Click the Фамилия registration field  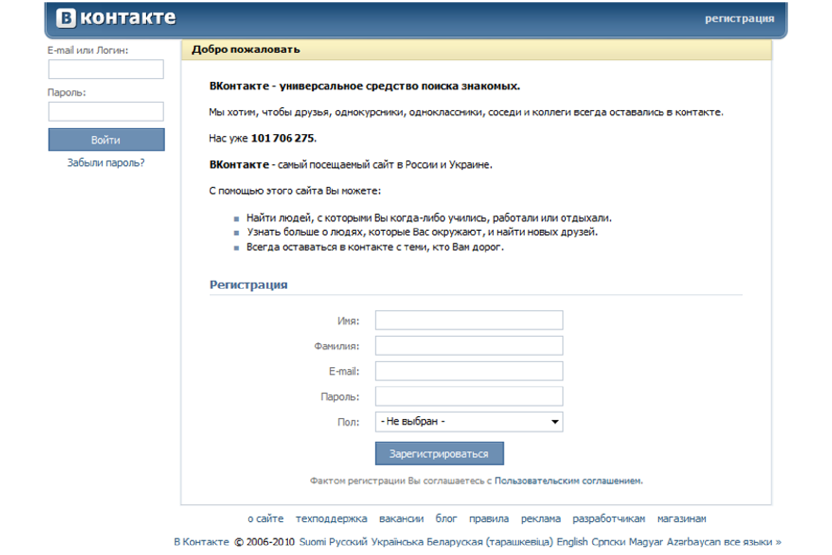pyautogui.click(x=469, y=345)
